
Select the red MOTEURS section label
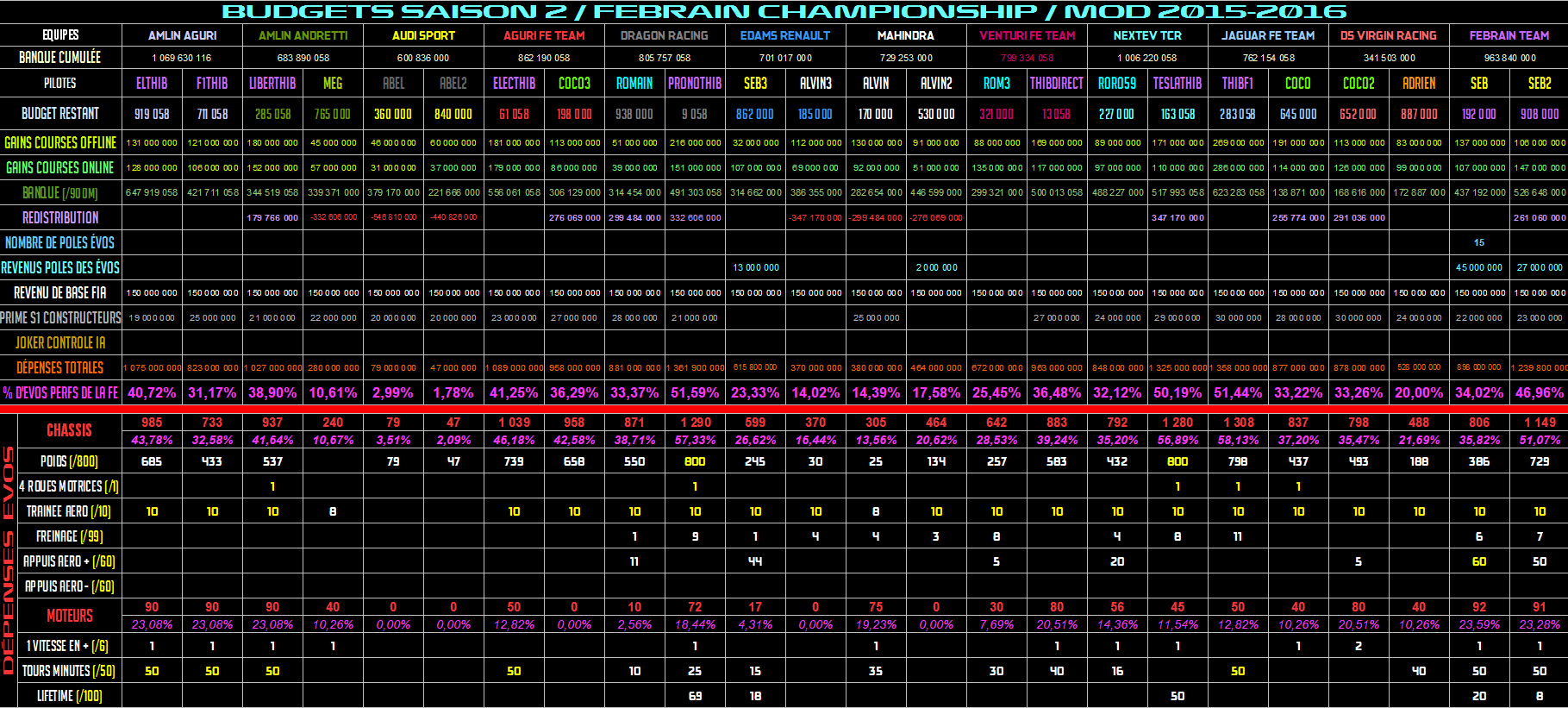69,615
